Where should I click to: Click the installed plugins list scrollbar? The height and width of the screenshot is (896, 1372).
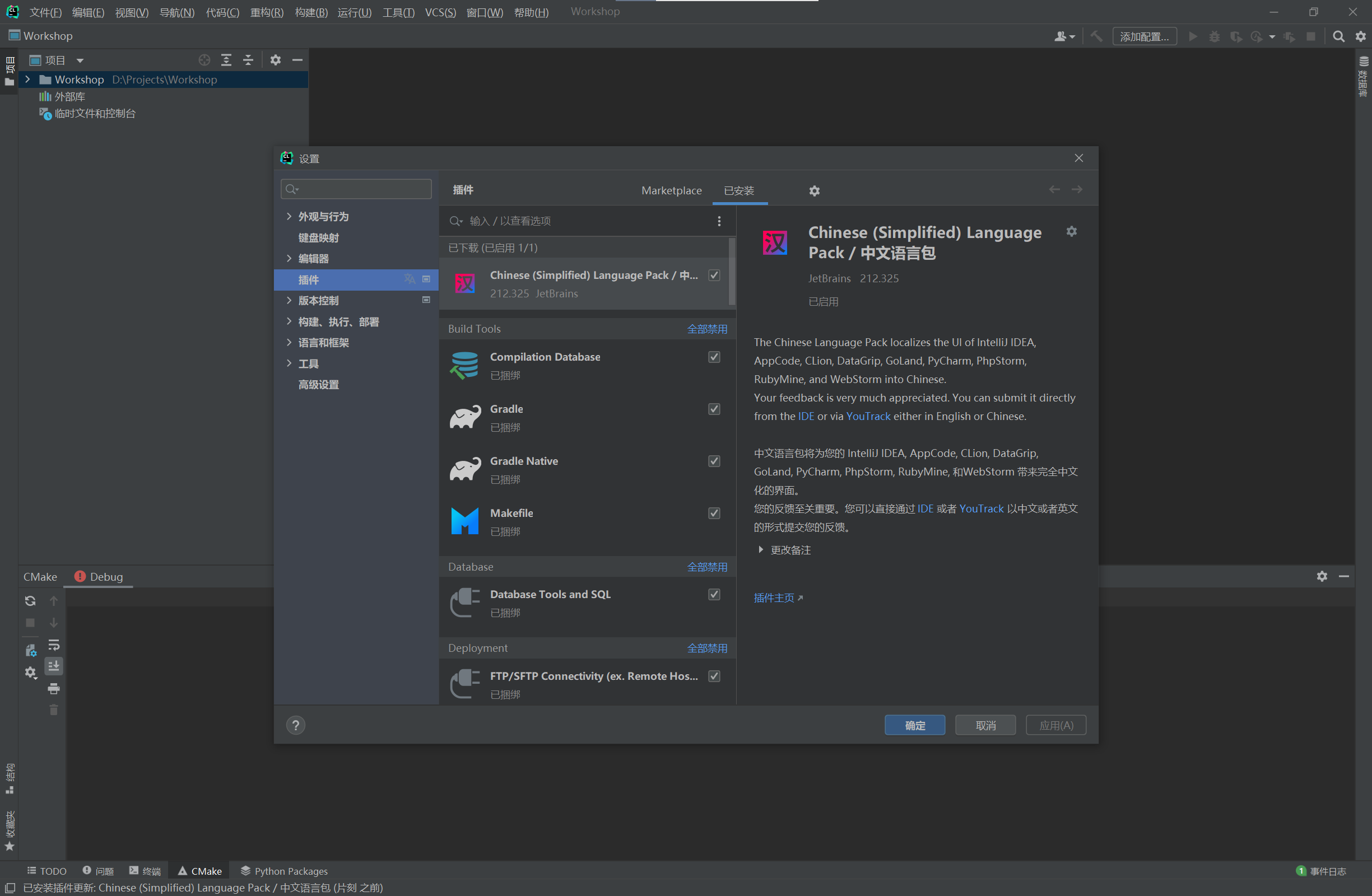[x=732, y=272]
